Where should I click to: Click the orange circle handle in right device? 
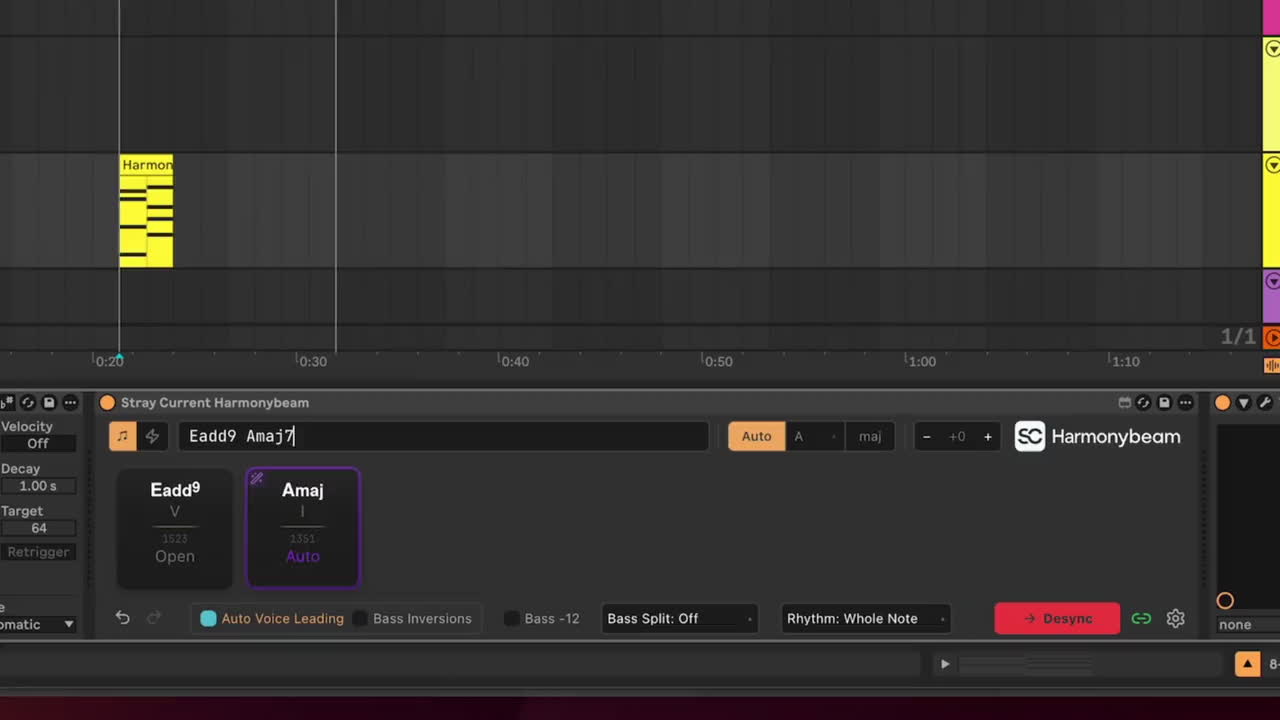[1225, 601]
